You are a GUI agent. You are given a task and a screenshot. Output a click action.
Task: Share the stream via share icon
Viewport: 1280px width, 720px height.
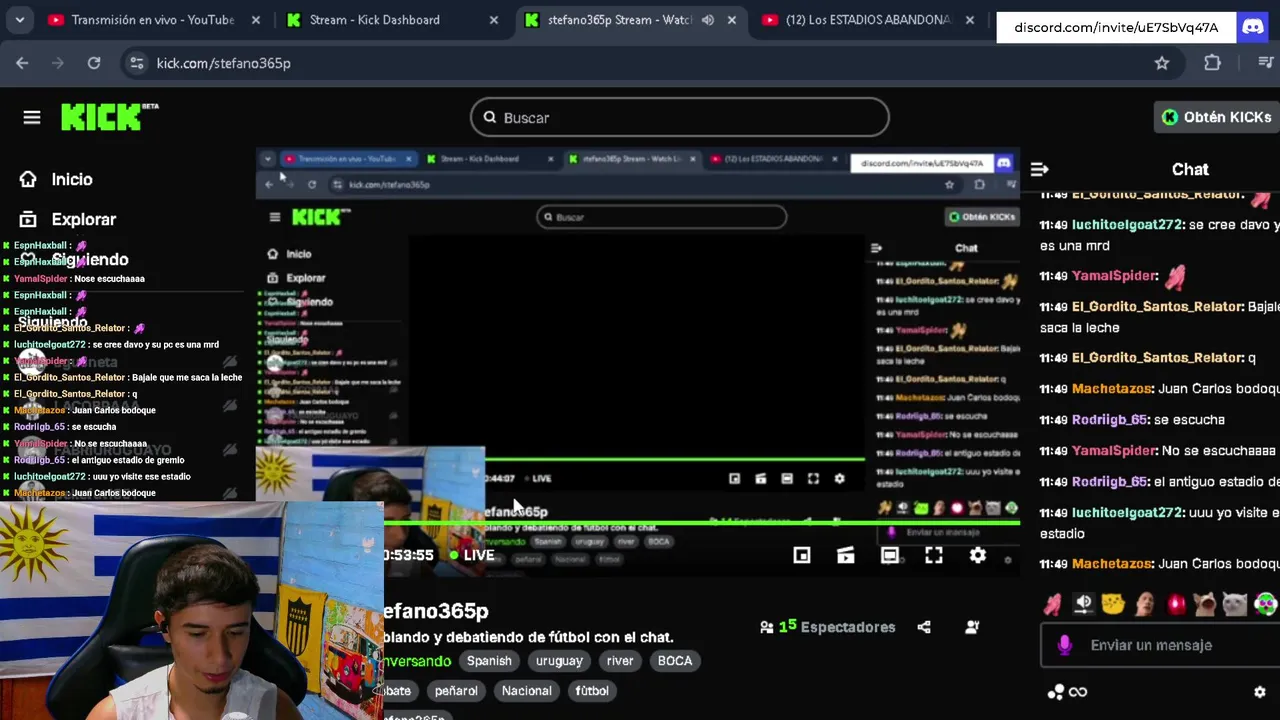click(x=924, y=627)
